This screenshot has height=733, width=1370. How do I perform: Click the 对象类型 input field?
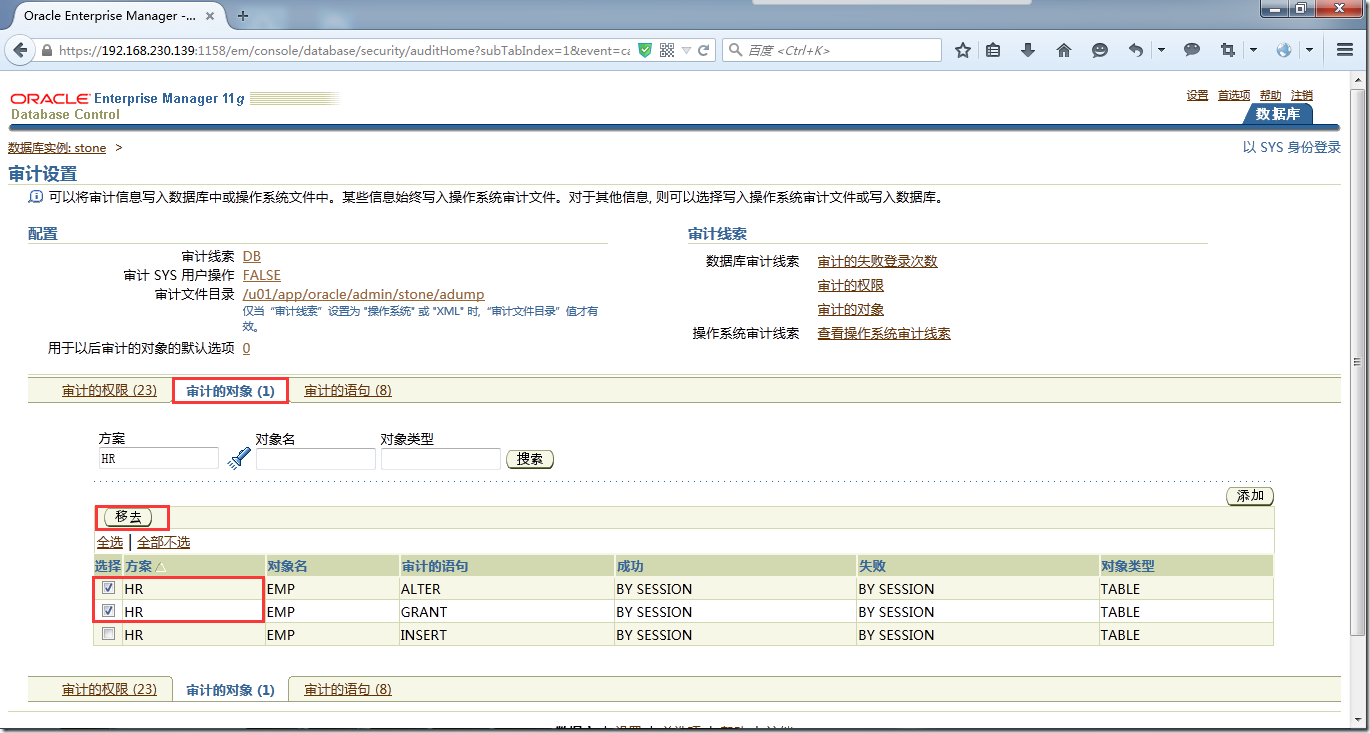pyautogui.click(x=441, y=459)
